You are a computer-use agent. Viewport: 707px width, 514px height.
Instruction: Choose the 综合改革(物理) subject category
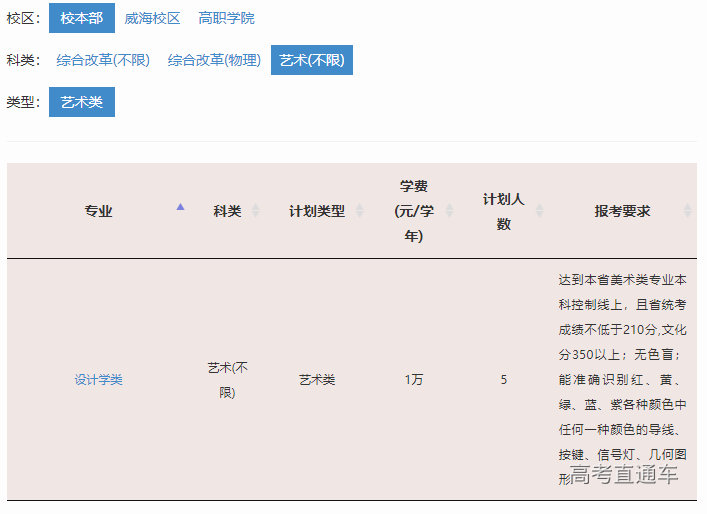[x=214, y=60]
